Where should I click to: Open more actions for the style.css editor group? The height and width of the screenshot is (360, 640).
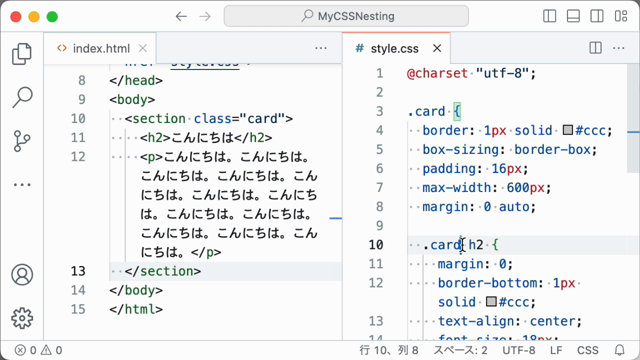619,48
